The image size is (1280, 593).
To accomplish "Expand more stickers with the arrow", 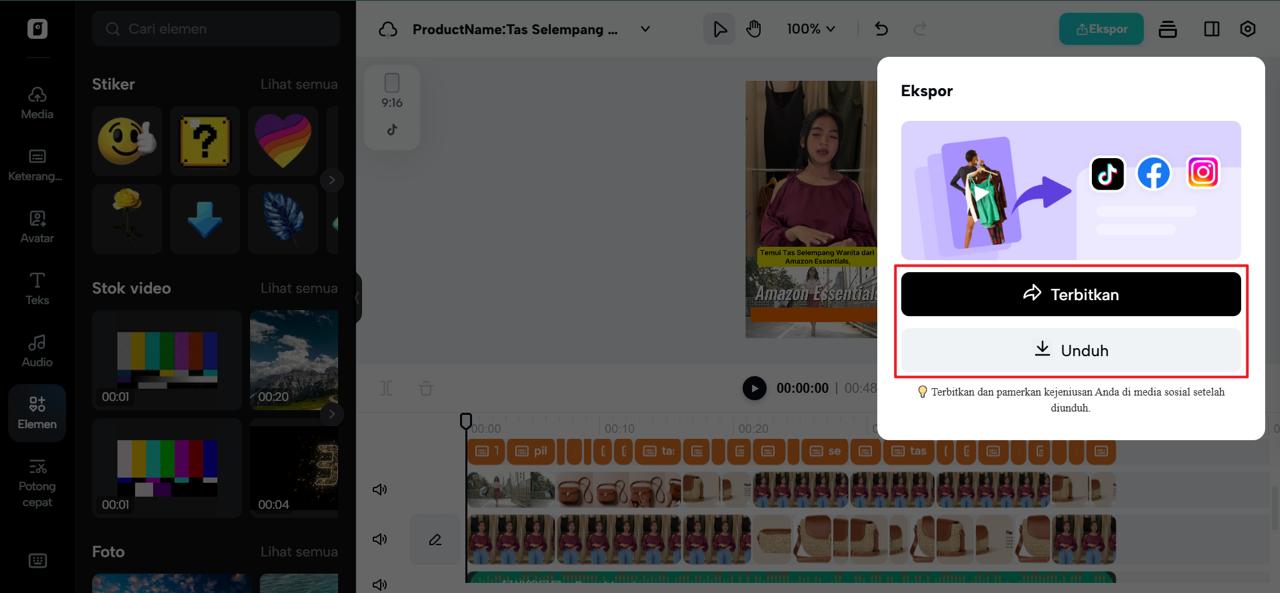I will (331, 180).
